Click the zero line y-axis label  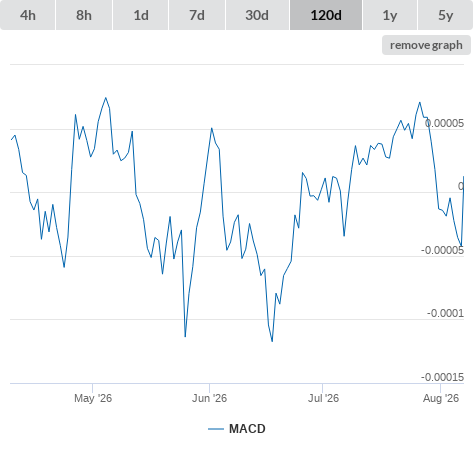(x=461, y=186)
